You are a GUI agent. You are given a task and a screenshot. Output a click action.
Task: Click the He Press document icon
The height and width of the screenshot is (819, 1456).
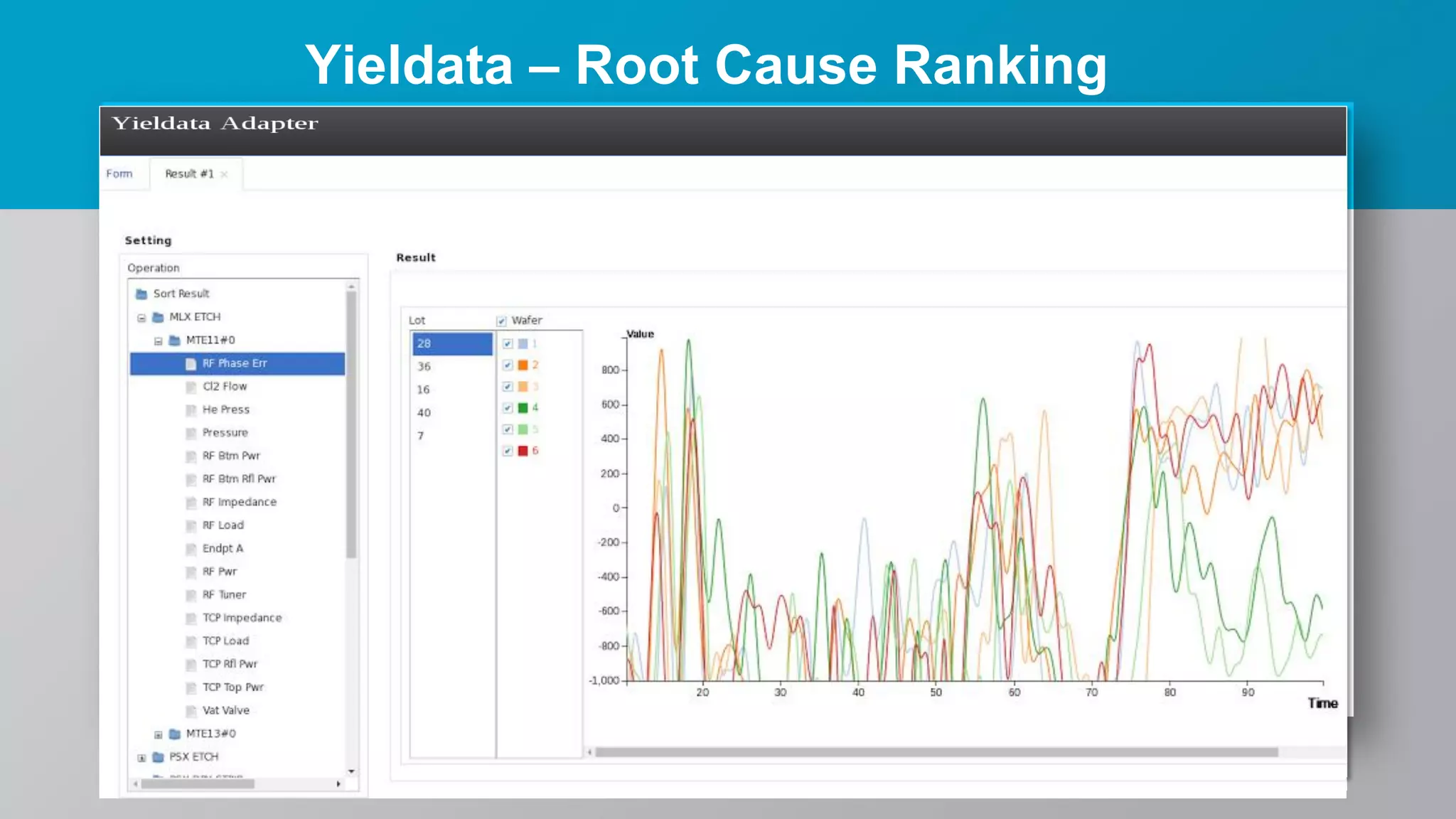191,410
